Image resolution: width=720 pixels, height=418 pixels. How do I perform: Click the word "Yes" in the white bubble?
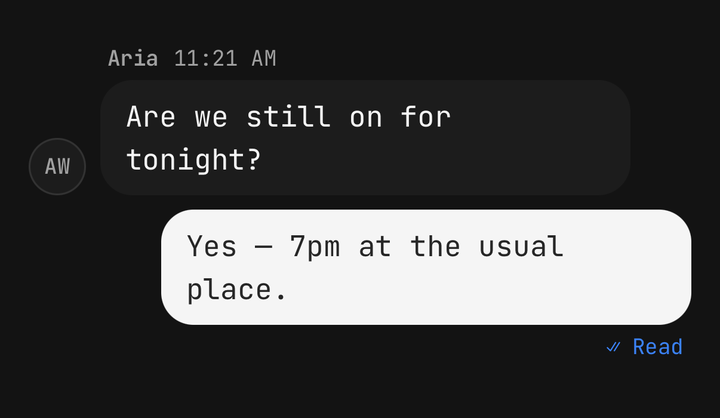point(212,247)
